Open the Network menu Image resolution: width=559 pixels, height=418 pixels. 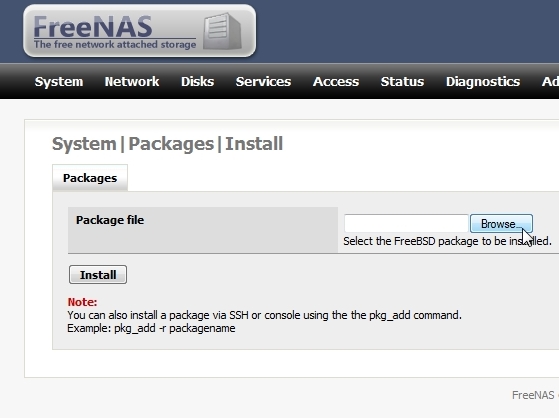tap(132, 82)
